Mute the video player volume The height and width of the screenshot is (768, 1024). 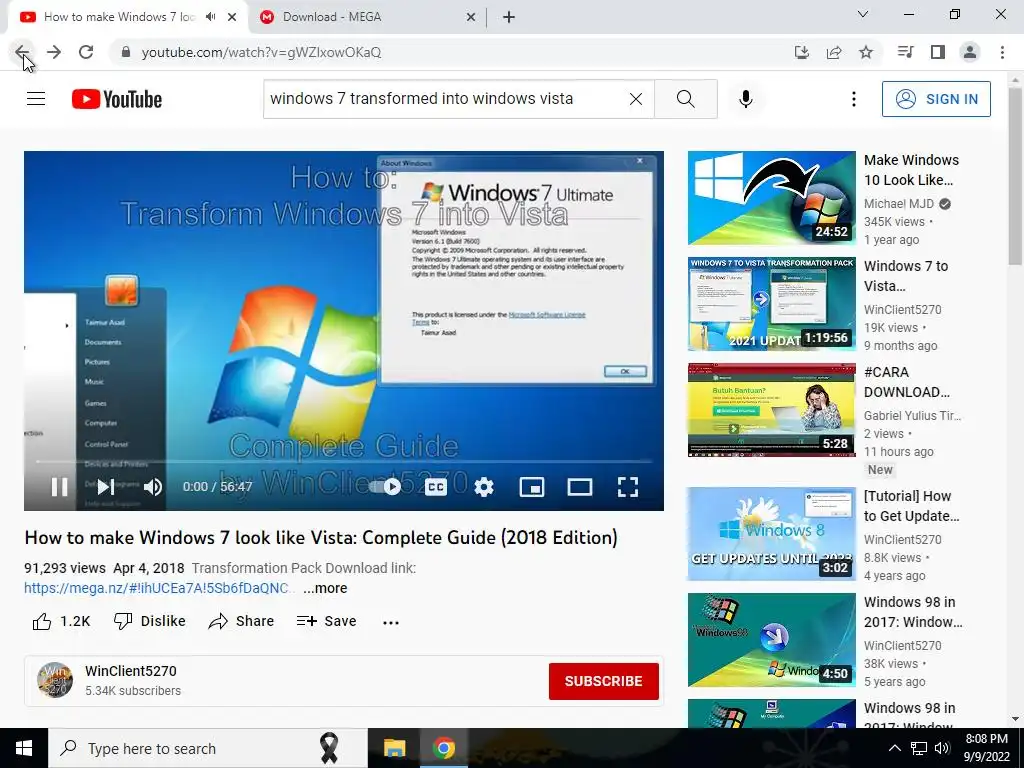click(153, 487)
